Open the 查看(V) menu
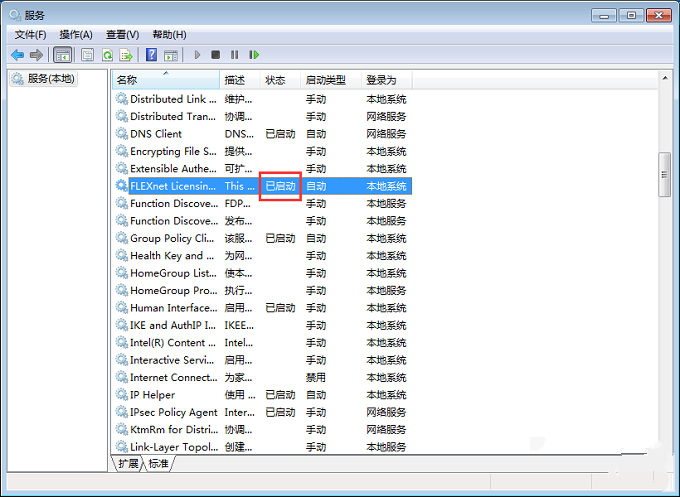 [x=123, y=35]
